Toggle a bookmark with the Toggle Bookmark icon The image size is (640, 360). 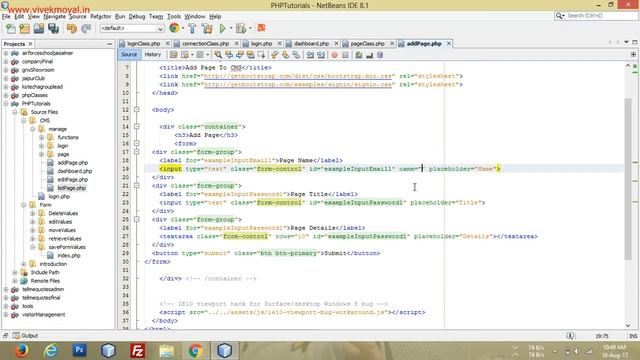[296, 55]
